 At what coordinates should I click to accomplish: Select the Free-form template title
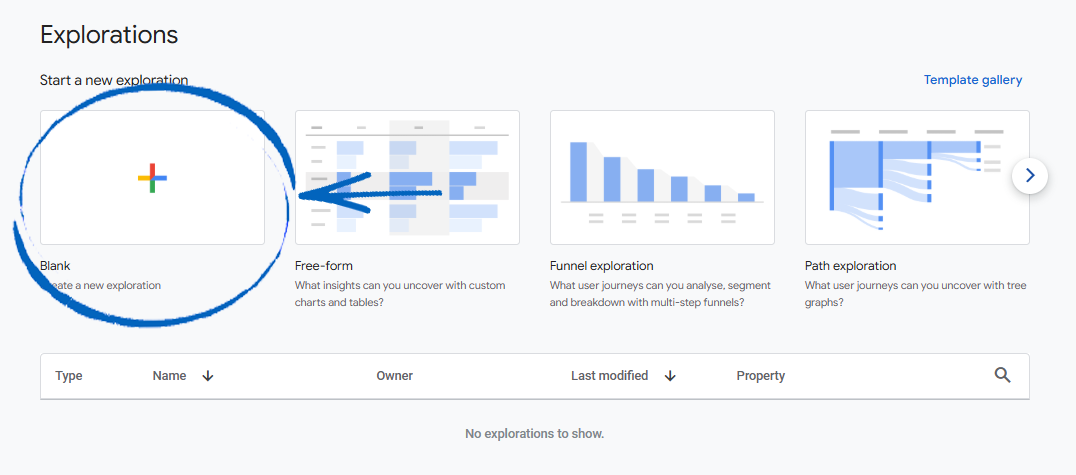point(324,266)
